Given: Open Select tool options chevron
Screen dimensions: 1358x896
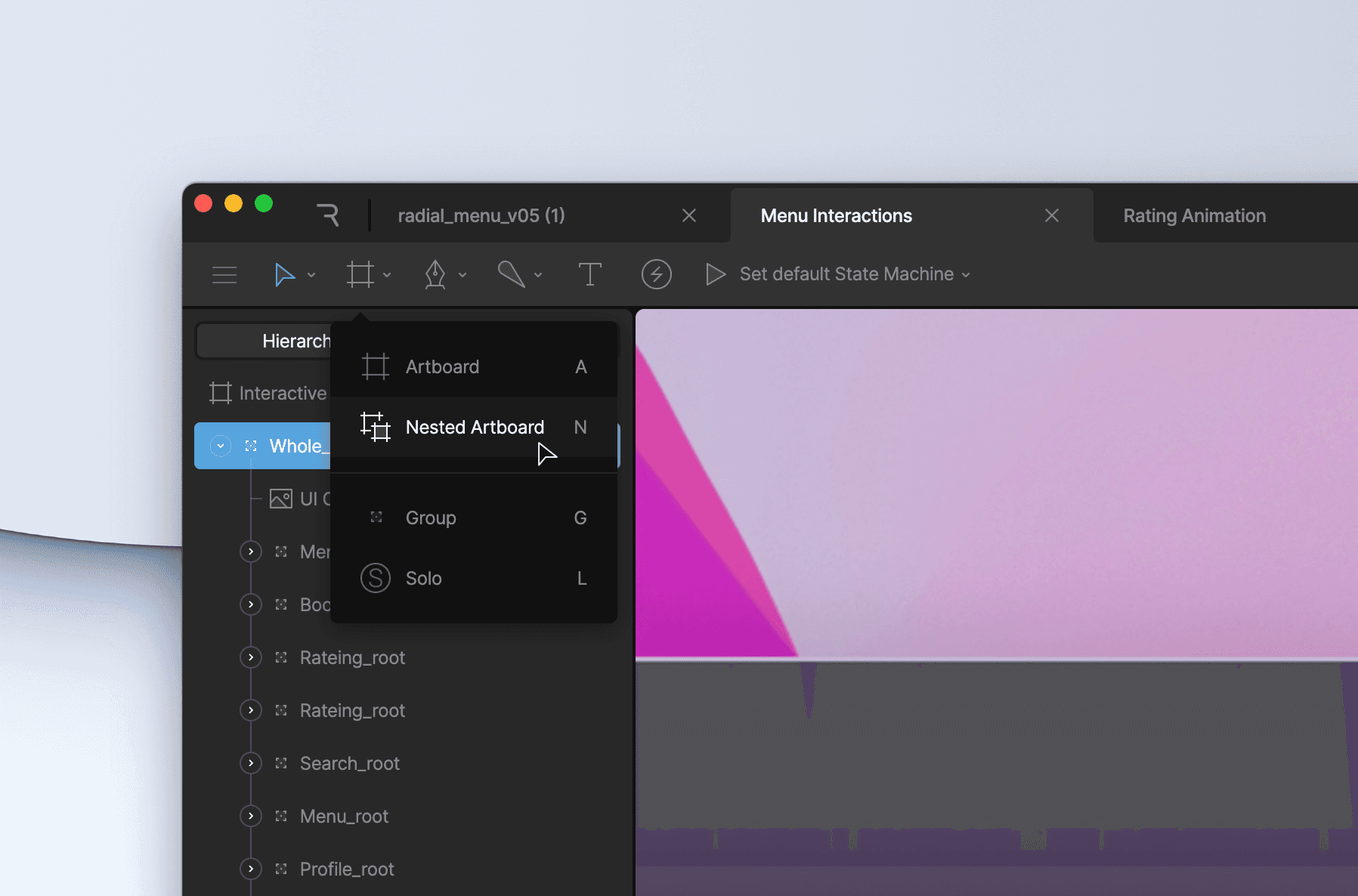Looking at the screenshot, I should point(311,275).
